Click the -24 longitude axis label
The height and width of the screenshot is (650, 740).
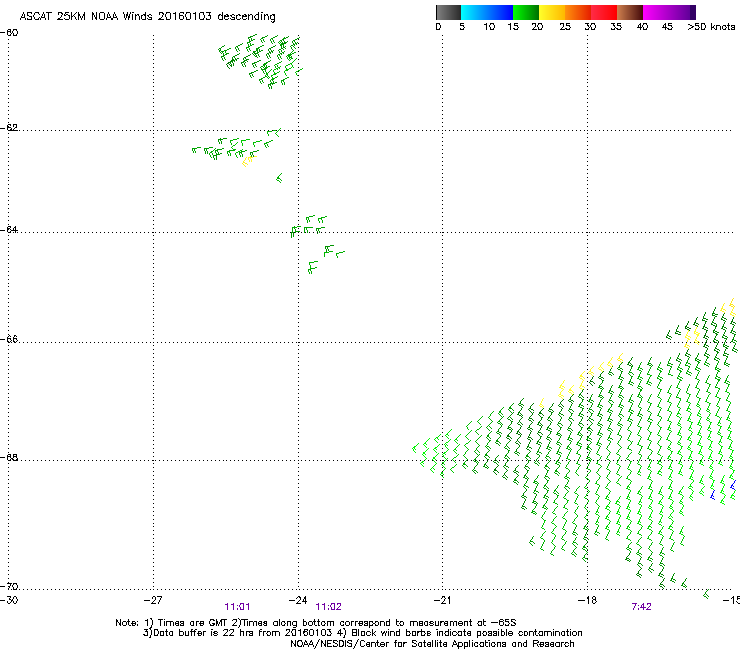[x=298, y=600]
